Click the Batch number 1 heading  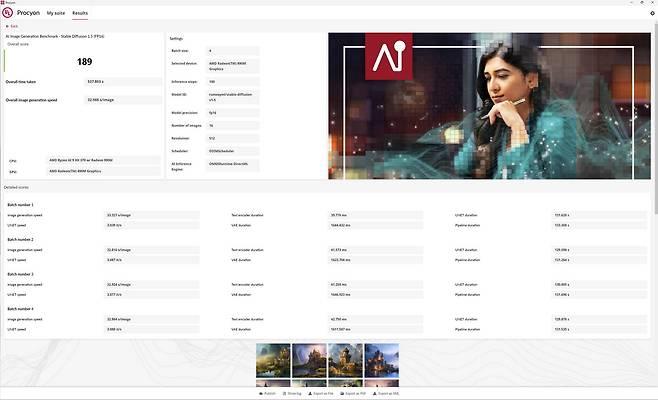point(20,205)
